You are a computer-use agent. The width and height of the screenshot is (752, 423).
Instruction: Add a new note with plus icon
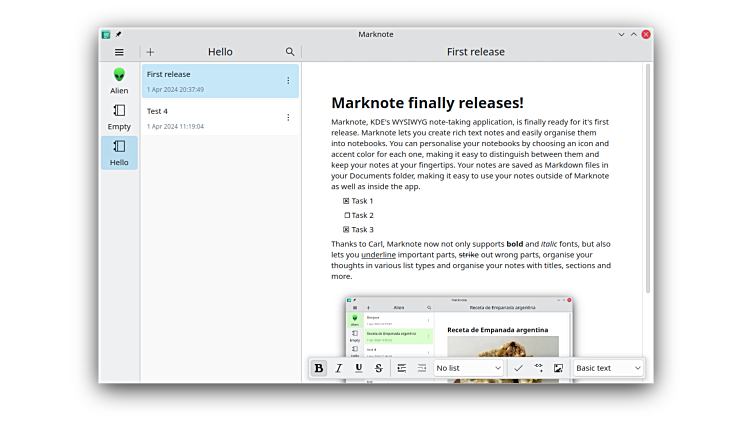151,52
